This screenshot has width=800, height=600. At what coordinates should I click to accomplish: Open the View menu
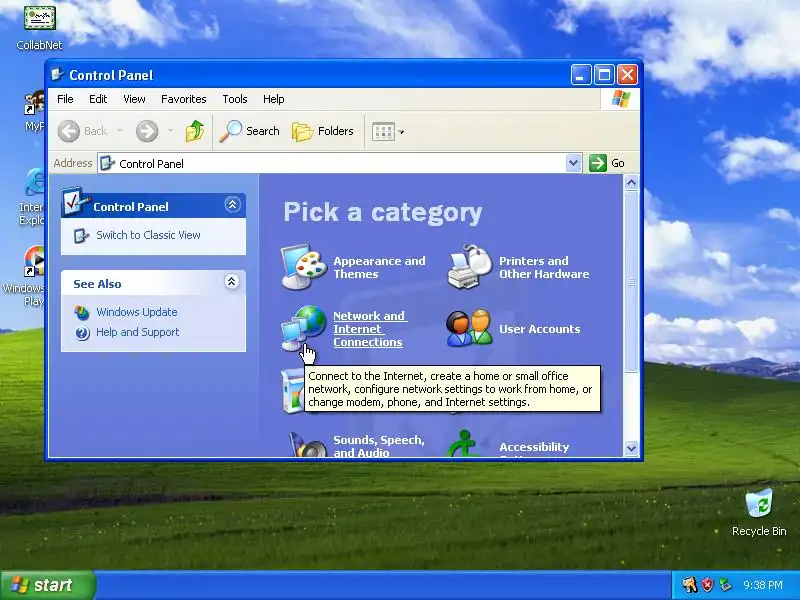[134, 99]
